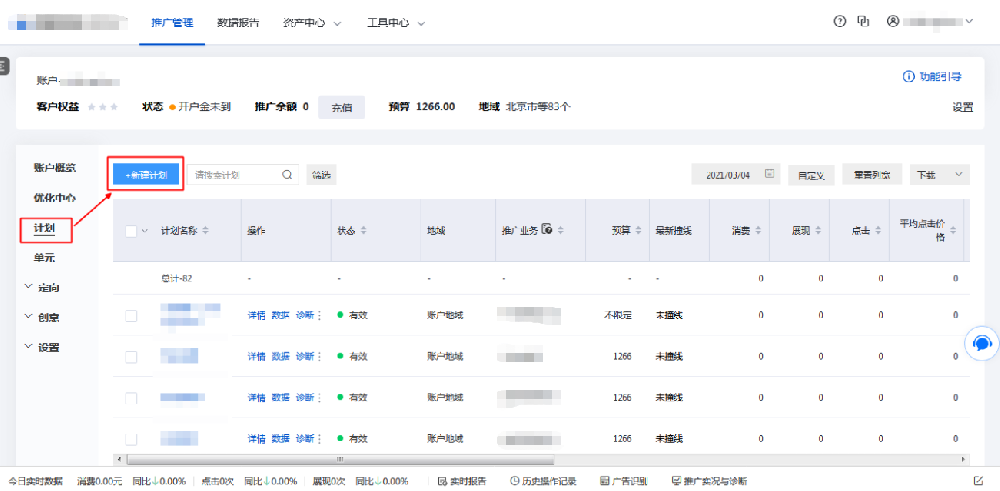The height and width of the screenshot is (491, 1000).
Task: Click the help question mark icon
Action: click(x=839, y=22)
